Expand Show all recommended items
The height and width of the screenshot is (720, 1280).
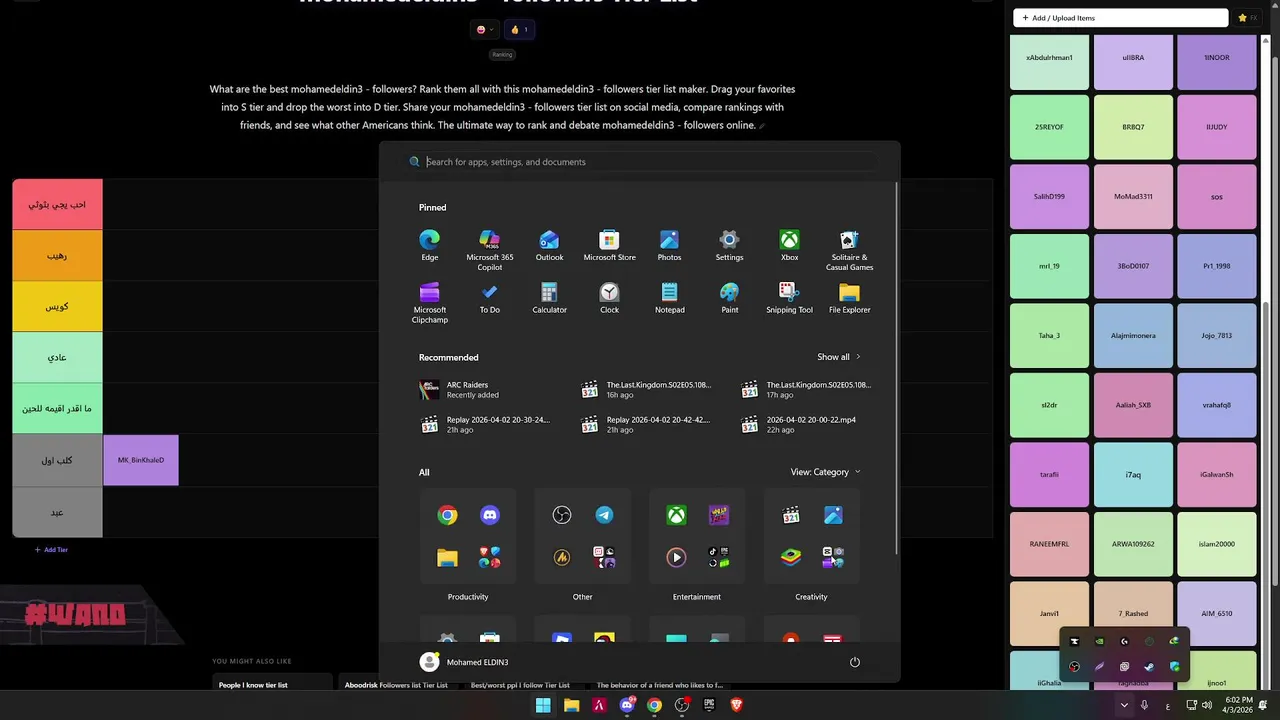(838, 357)
